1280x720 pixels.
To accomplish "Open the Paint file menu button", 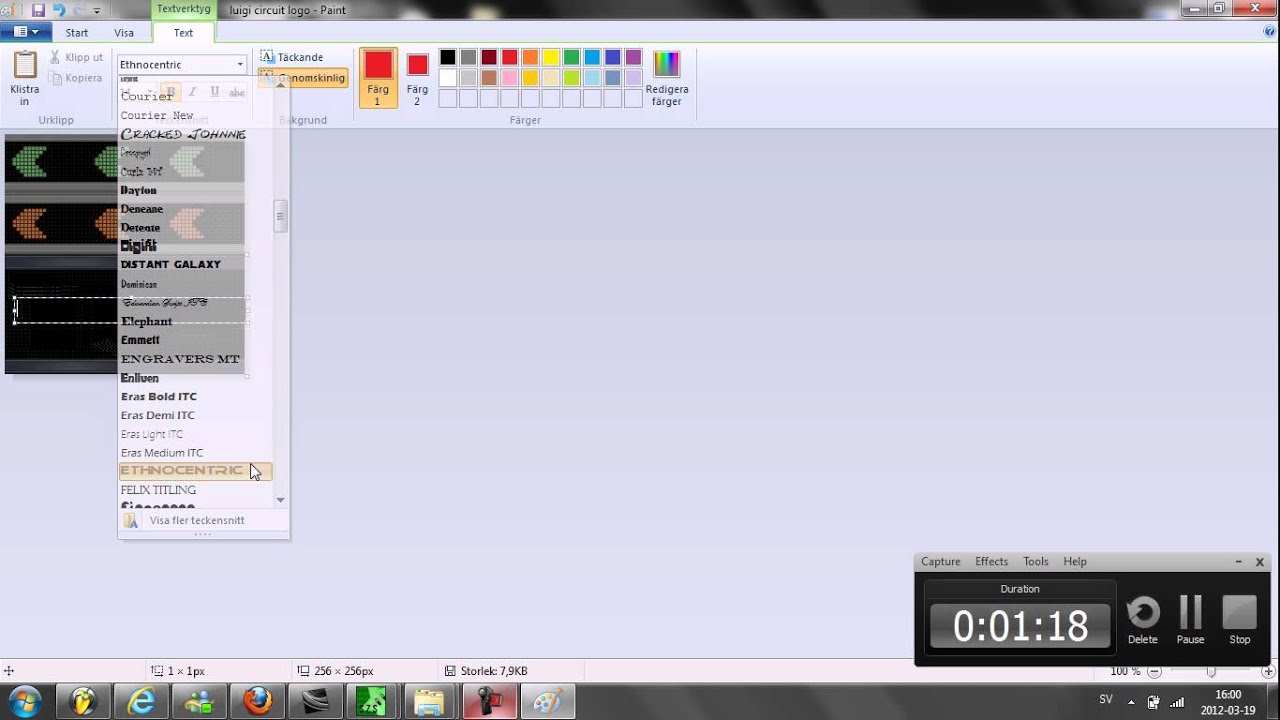I will 26,32.
